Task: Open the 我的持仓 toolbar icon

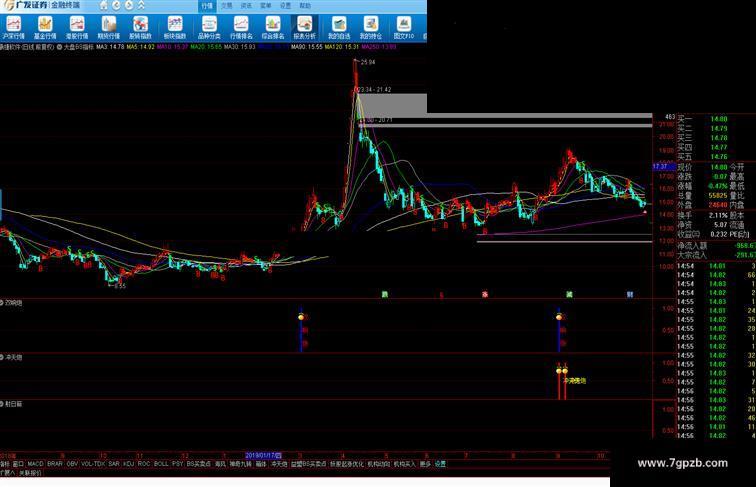Action: pos(371,27)
